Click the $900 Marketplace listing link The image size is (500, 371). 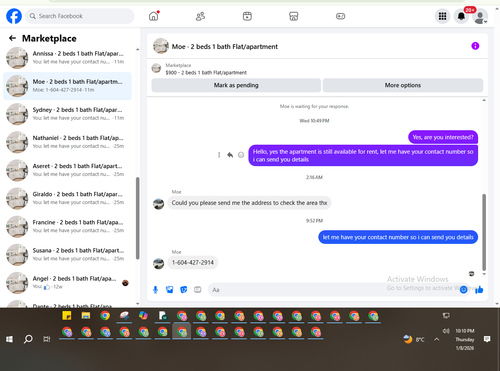206,72
